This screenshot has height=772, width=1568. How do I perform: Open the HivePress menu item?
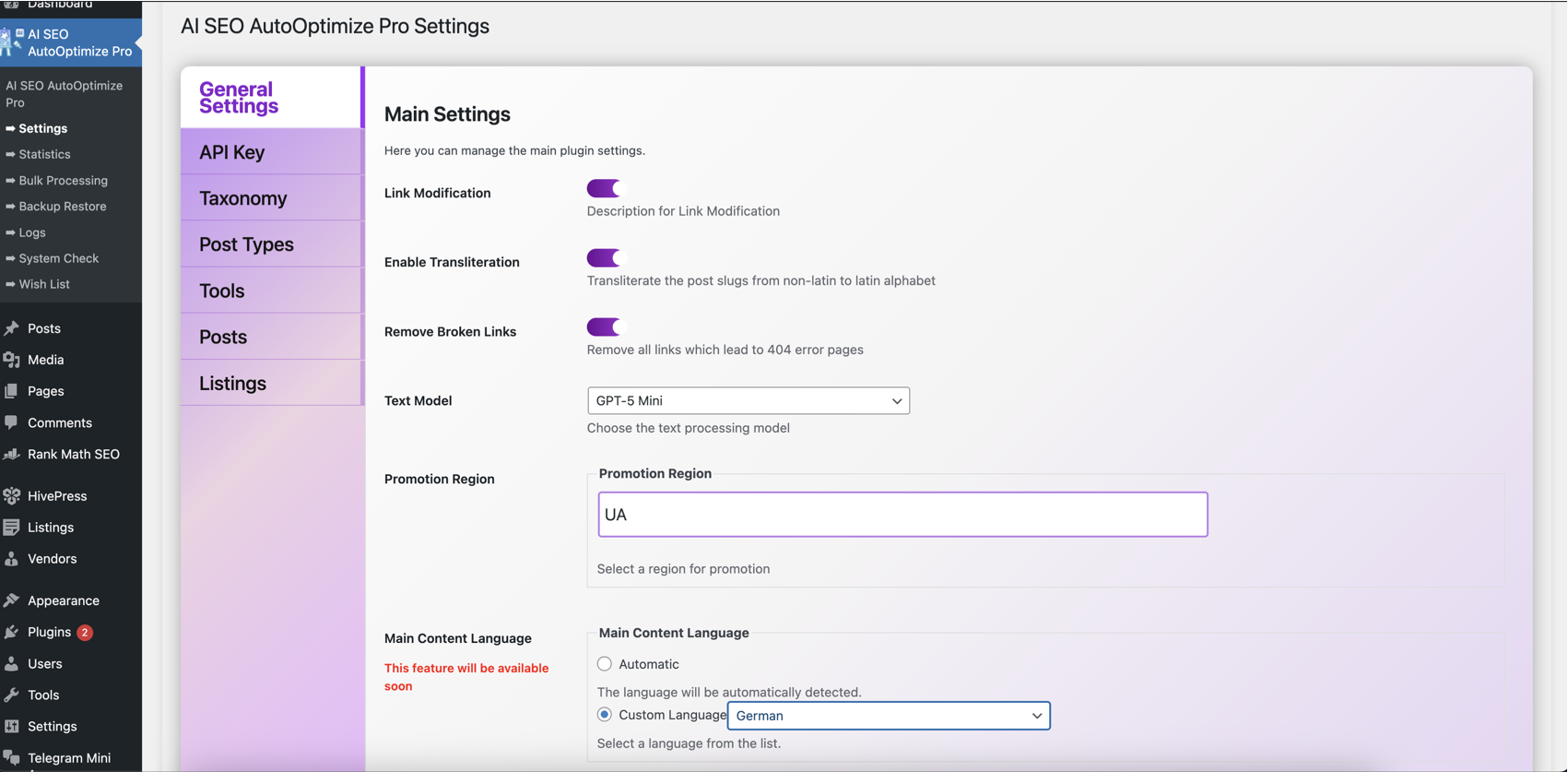(x=57, y=496)
